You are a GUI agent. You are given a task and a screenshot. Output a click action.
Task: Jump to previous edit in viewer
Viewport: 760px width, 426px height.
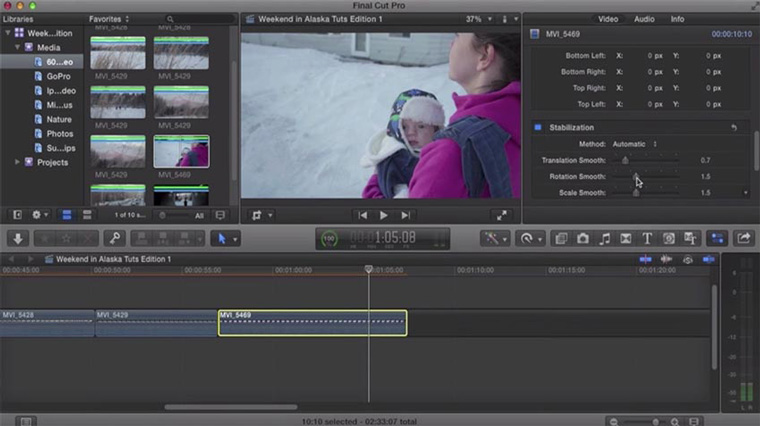362,215
